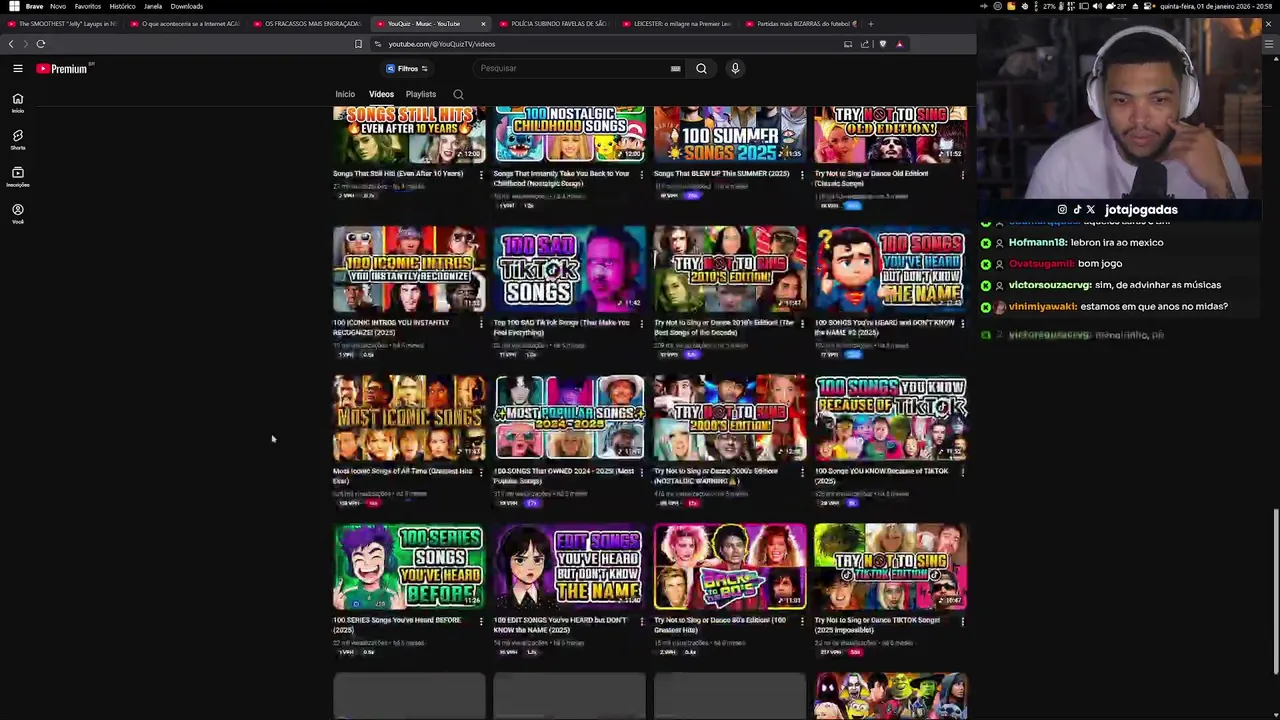Open the on-screen keyboard in search box
1280x720 pixels.
point(675,68)
